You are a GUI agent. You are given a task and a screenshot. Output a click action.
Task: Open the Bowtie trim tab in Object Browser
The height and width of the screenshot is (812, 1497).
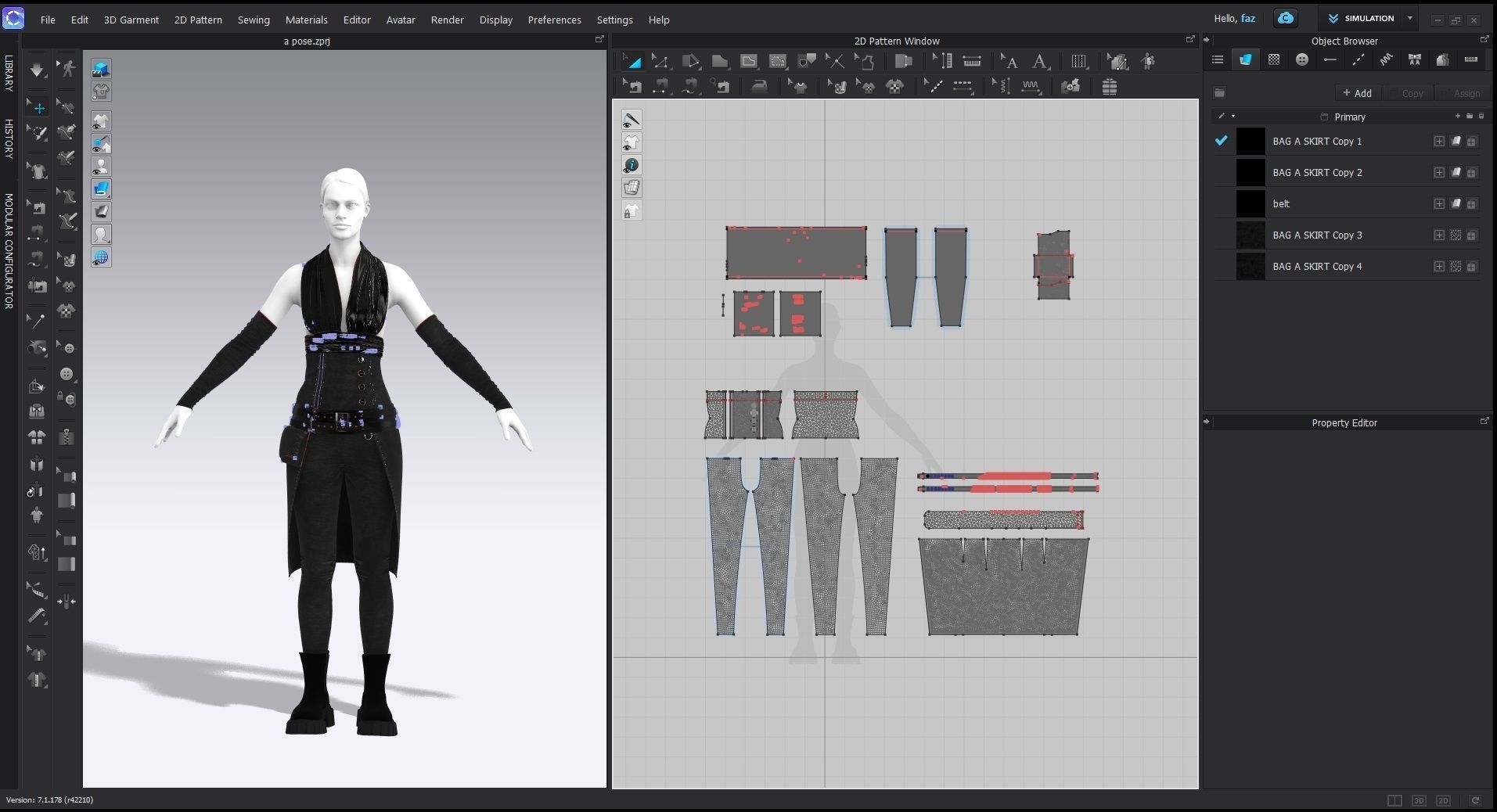coord(1415,59)
